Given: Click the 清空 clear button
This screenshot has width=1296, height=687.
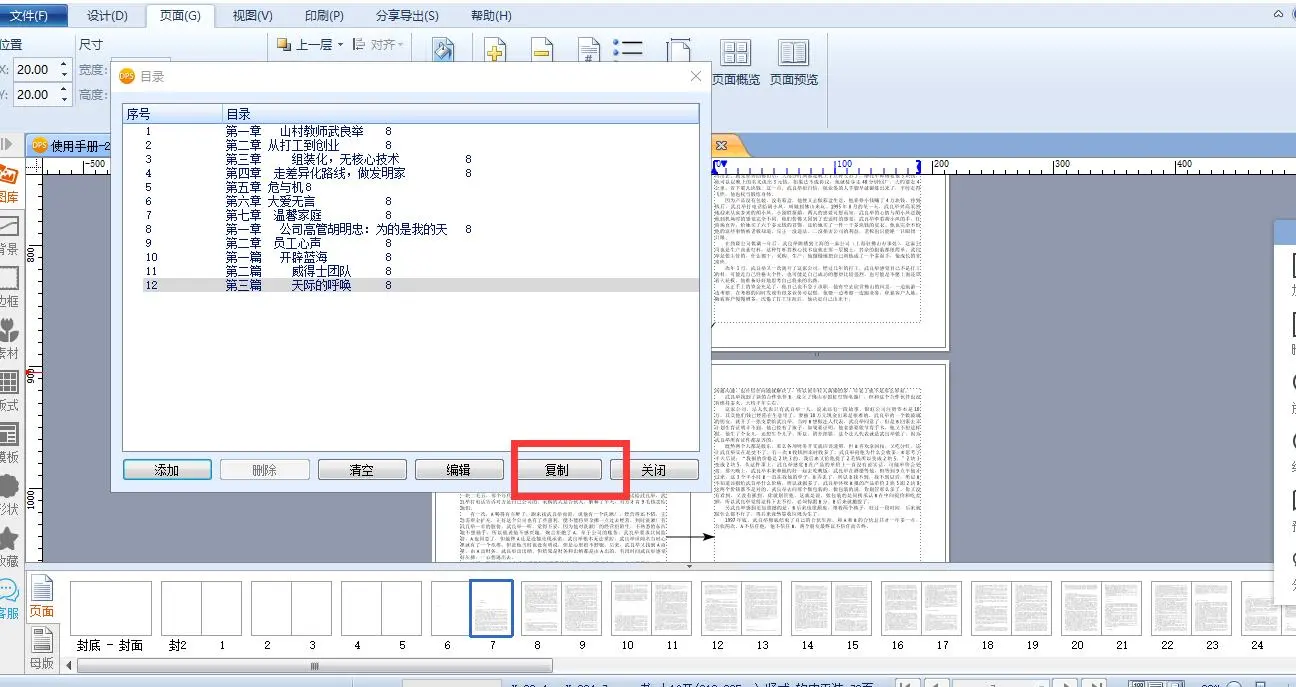Looking at the screenshot, I should pyautogui.click(x=361, y=470).
